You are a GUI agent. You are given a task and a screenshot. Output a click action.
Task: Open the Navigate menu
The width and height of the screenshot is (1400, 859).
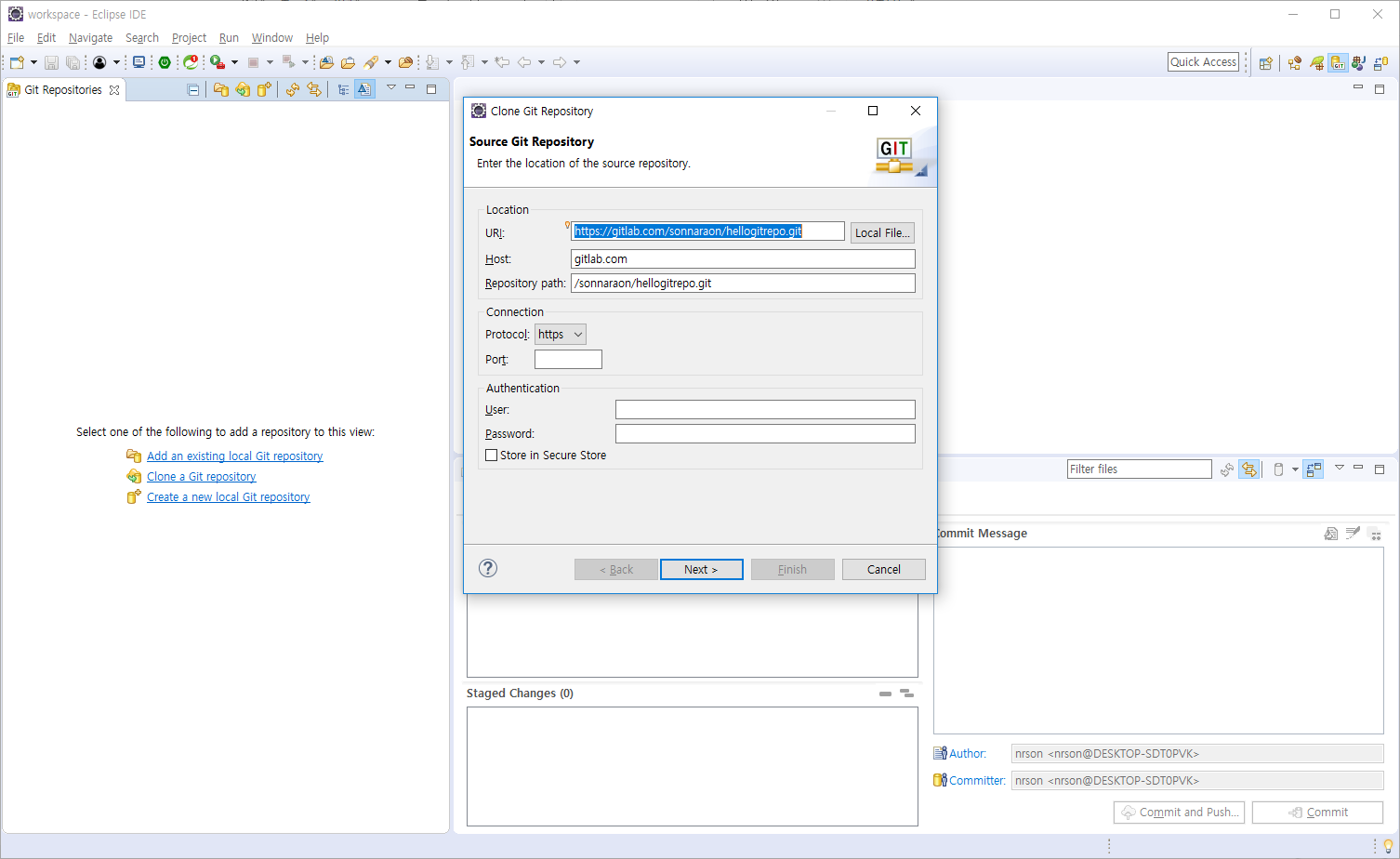pos(90,38)
